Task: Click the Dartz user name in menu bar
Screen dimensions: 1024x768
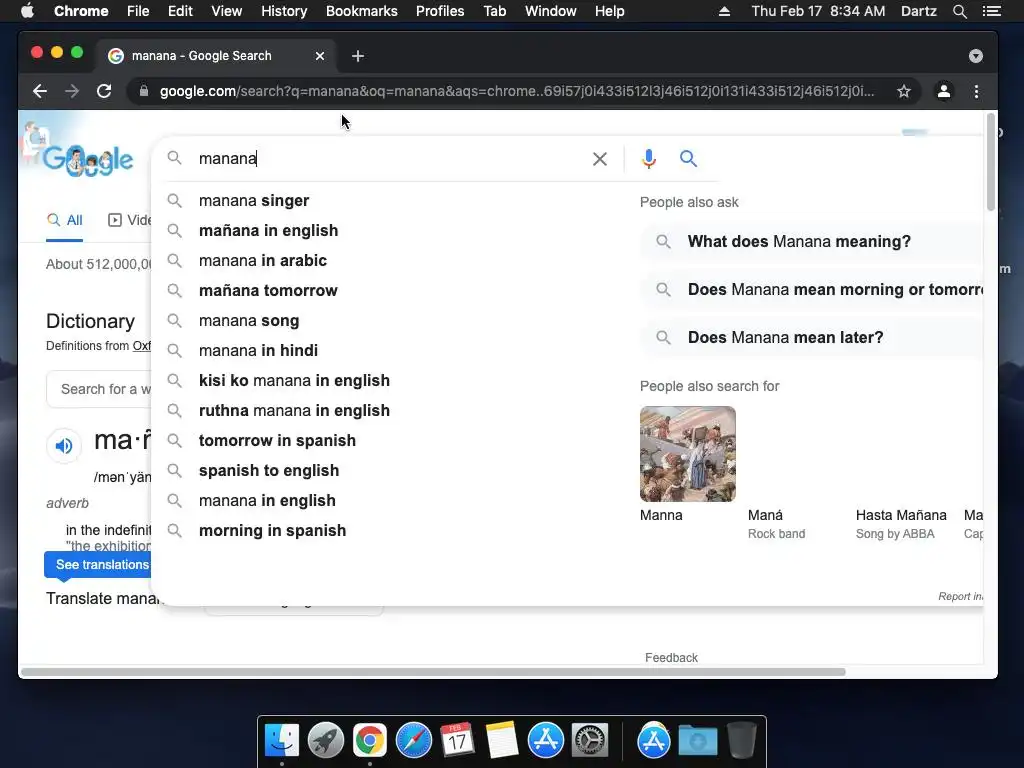Action: pyautogui.click(x=918, y=11)
